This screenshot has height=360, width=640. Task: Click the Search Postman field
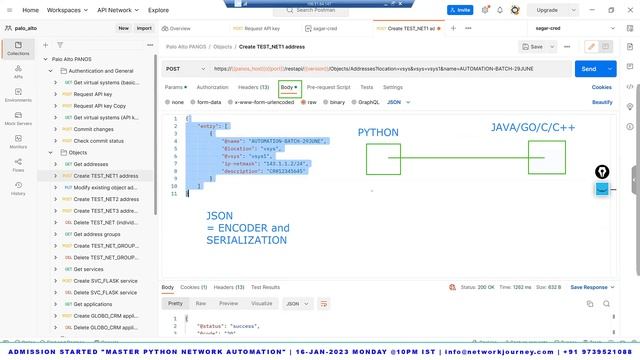coord(311,10)
